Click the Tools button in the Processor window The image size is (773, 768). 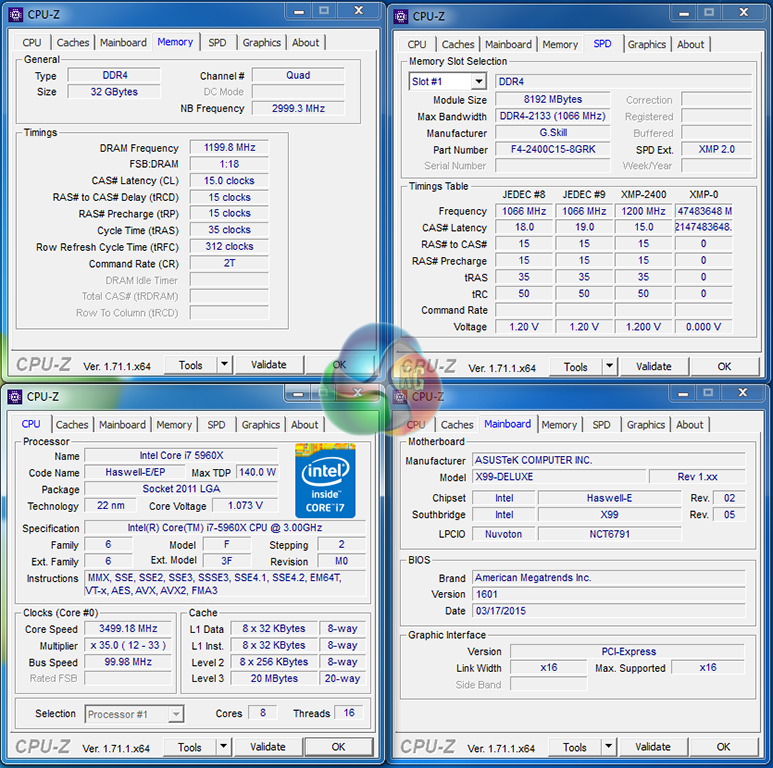tap(189, 747)
